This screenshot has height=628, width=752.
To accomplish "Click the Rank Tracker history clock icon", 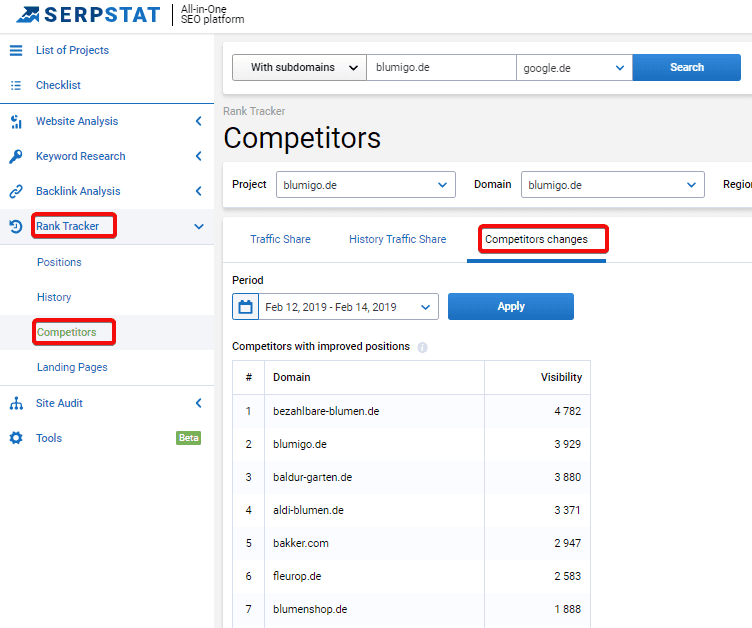I will [16, 226].
